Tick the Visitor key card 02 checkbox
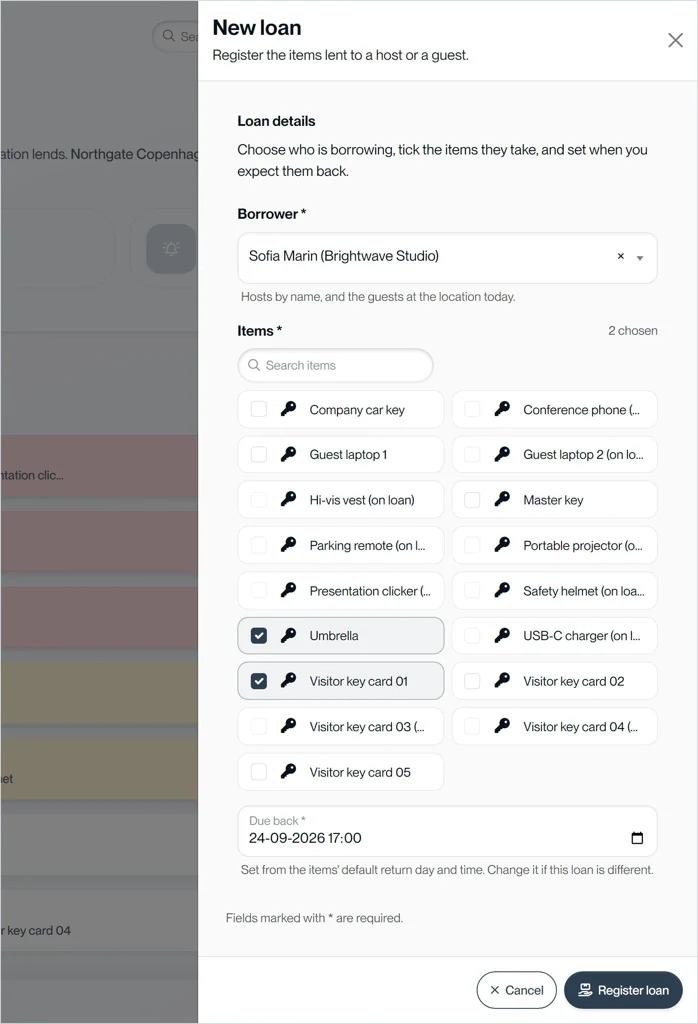The height and width of the screenshot is (1024, 698). pyautogui.click(x=472, y=681)
